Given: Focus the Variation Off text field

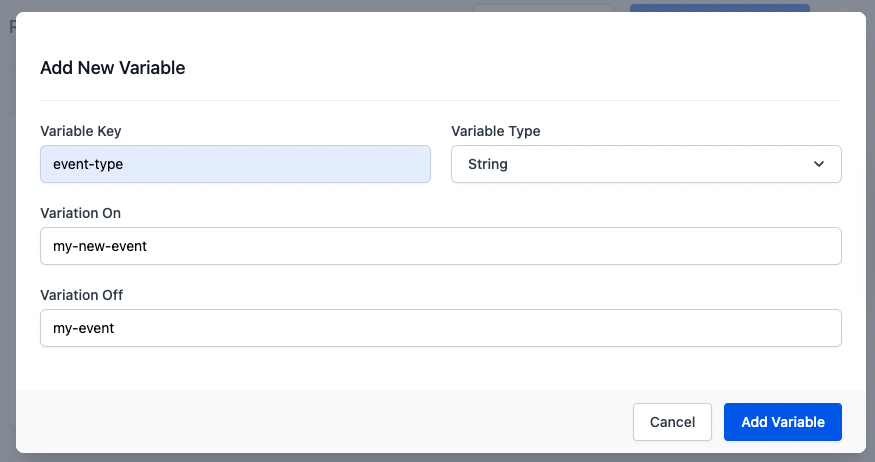Looking at the screenshot, I should pyautogui.click(x=440, y=328).
